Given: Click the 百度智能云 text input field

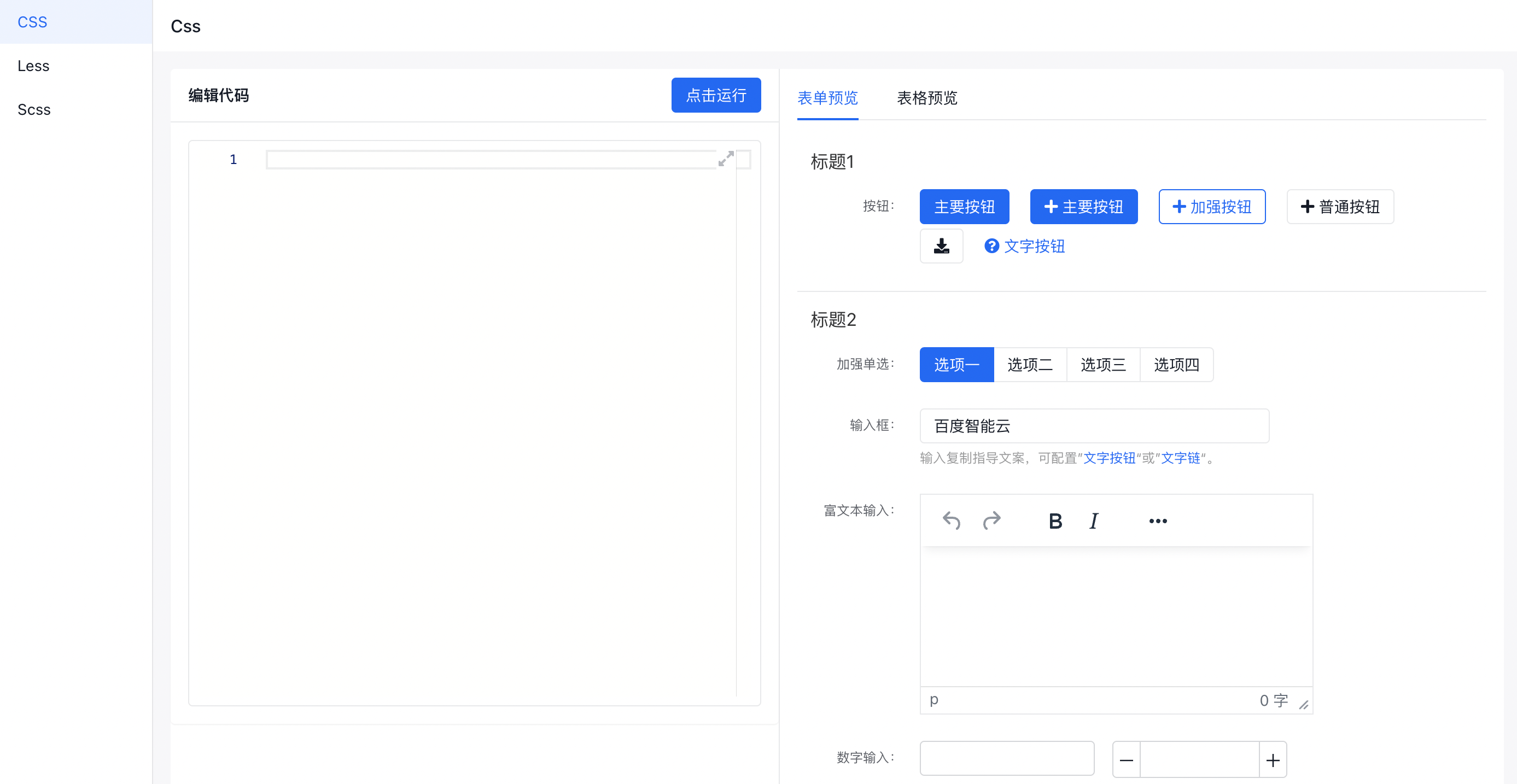Looking at the screenshot, I should pyautogui.click(x=1094, y=426).
